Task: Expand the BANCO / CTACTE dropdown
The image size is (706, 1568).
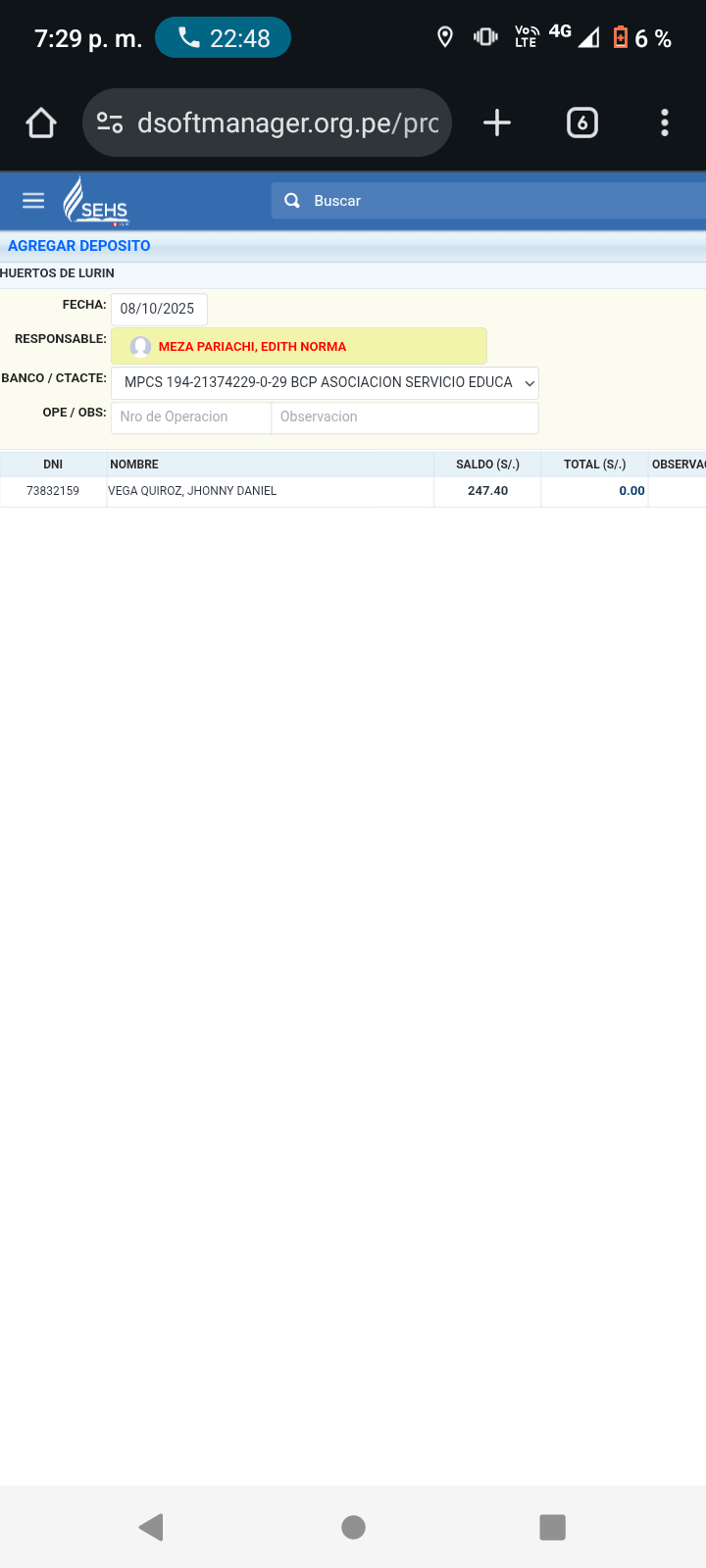Action: (x=325, y=383)
